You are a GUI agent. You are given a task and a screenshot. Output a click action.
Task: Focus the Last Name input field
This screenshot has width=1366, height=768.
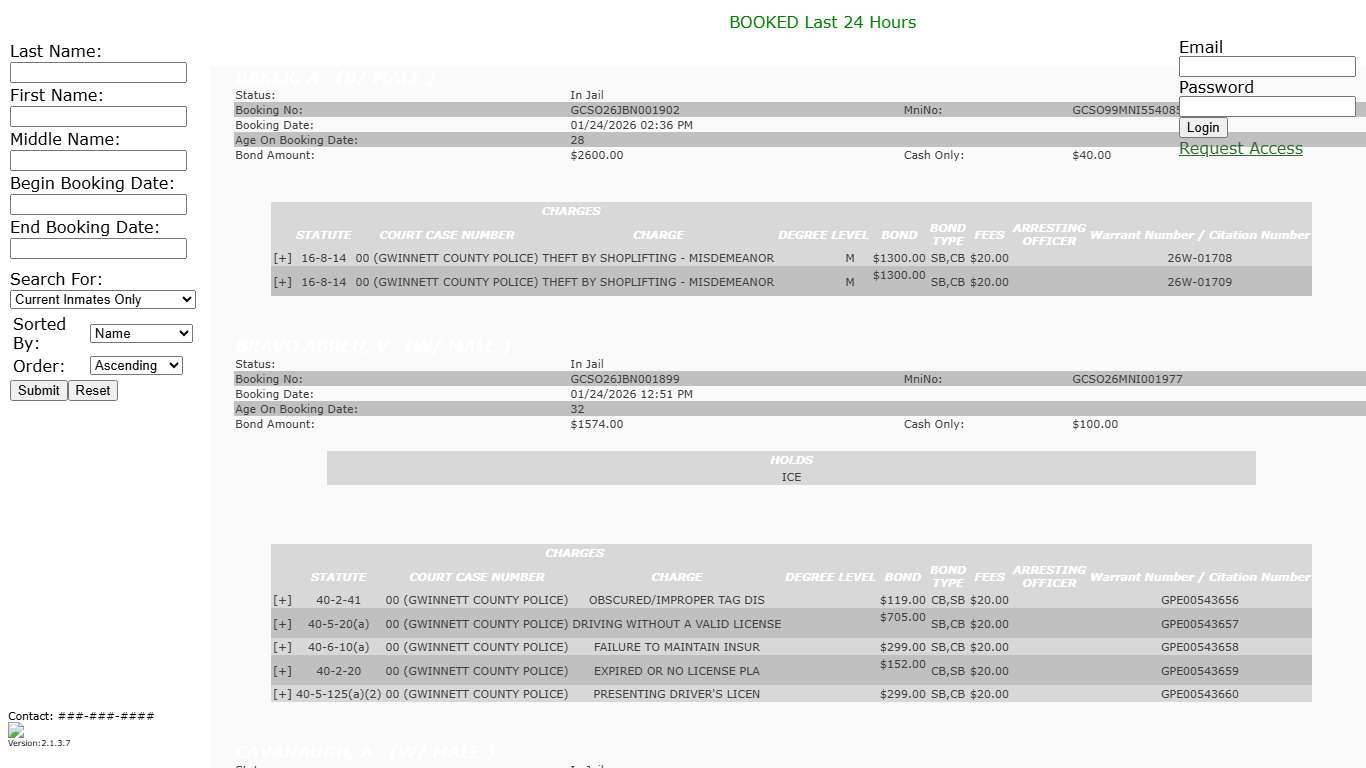tap(98, 72)
